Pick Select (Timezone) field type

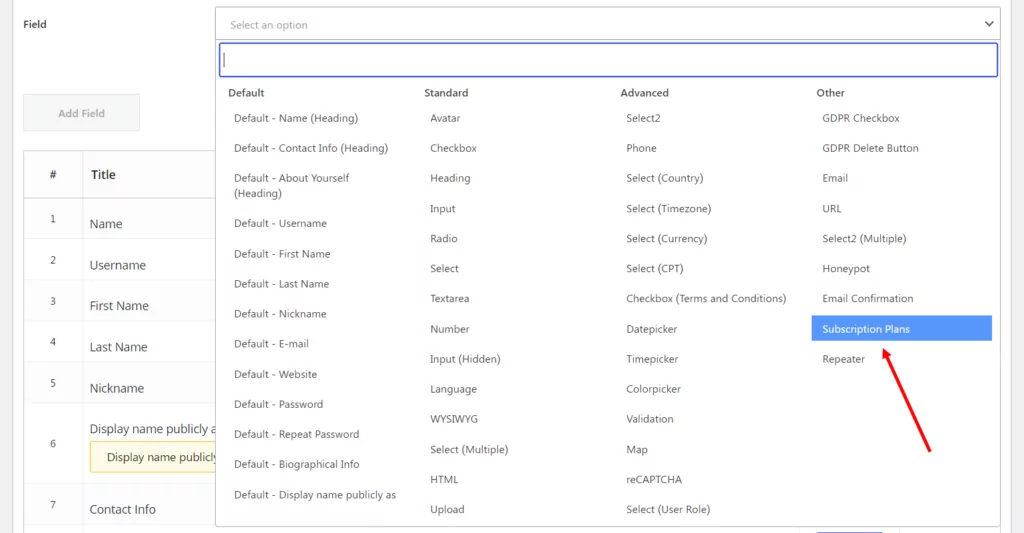click(x=669, y=209)
